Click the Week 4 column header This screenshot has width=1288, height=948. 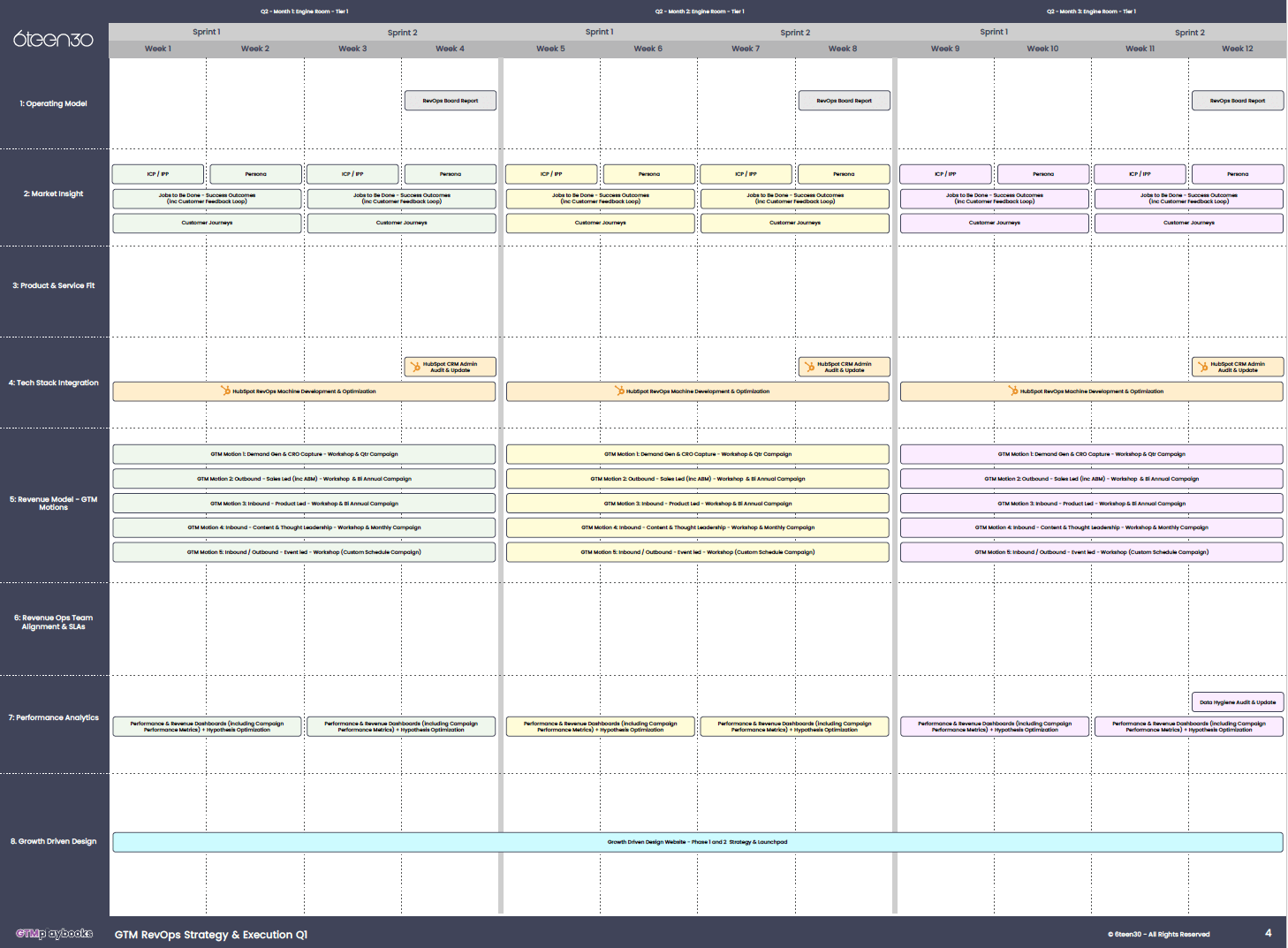450,49
